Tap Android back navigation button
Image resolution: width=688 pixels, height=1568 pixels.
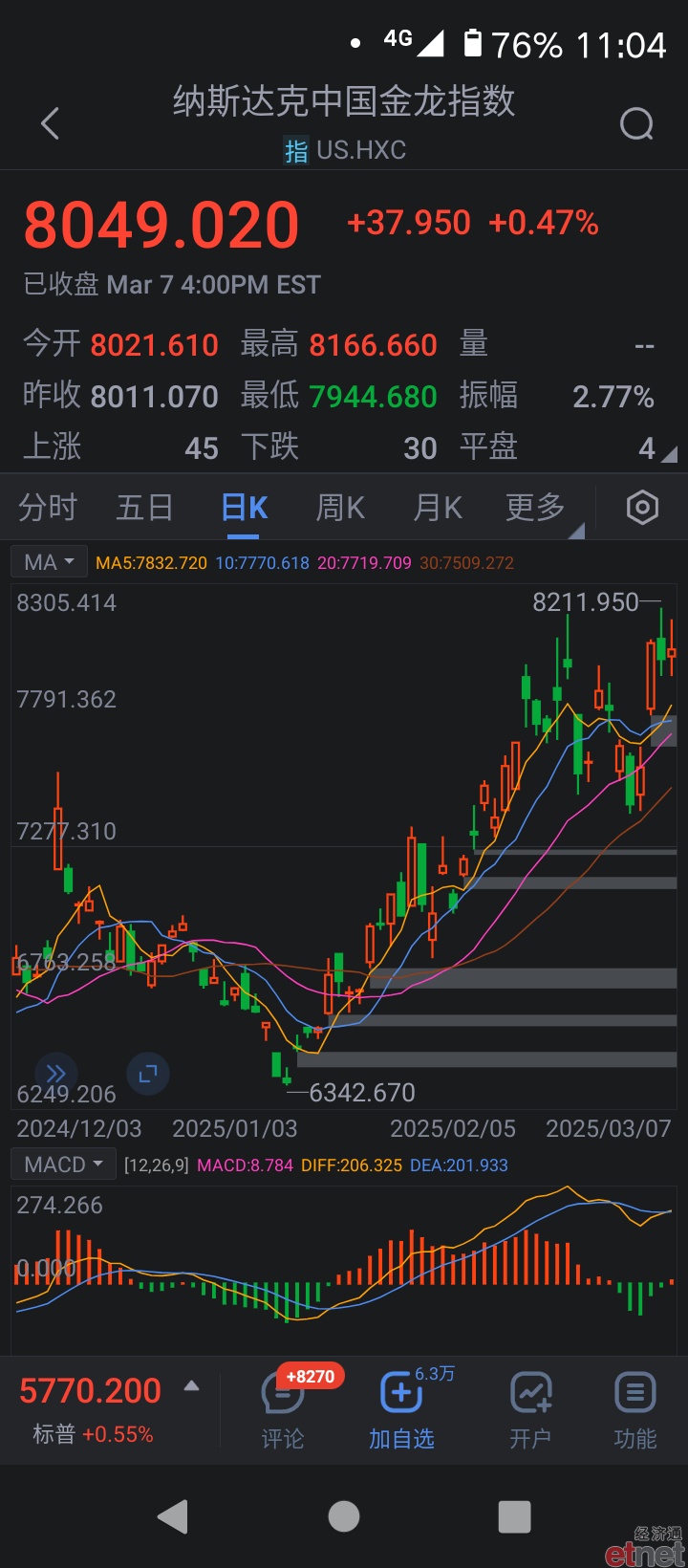(x=173, y=1516)
